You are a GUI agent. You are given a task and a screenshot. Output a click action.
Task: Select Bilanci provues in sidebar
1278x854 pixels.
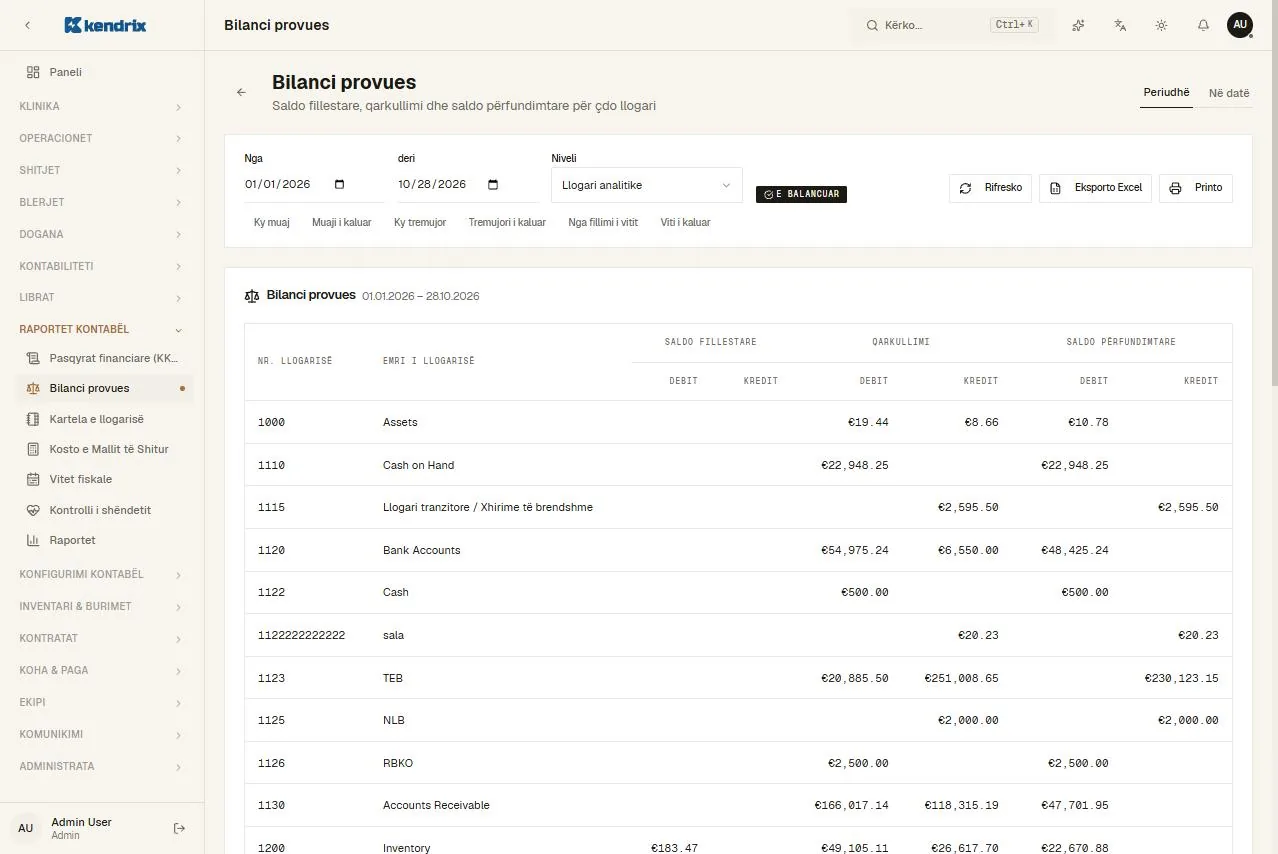[x=102, y=388]
